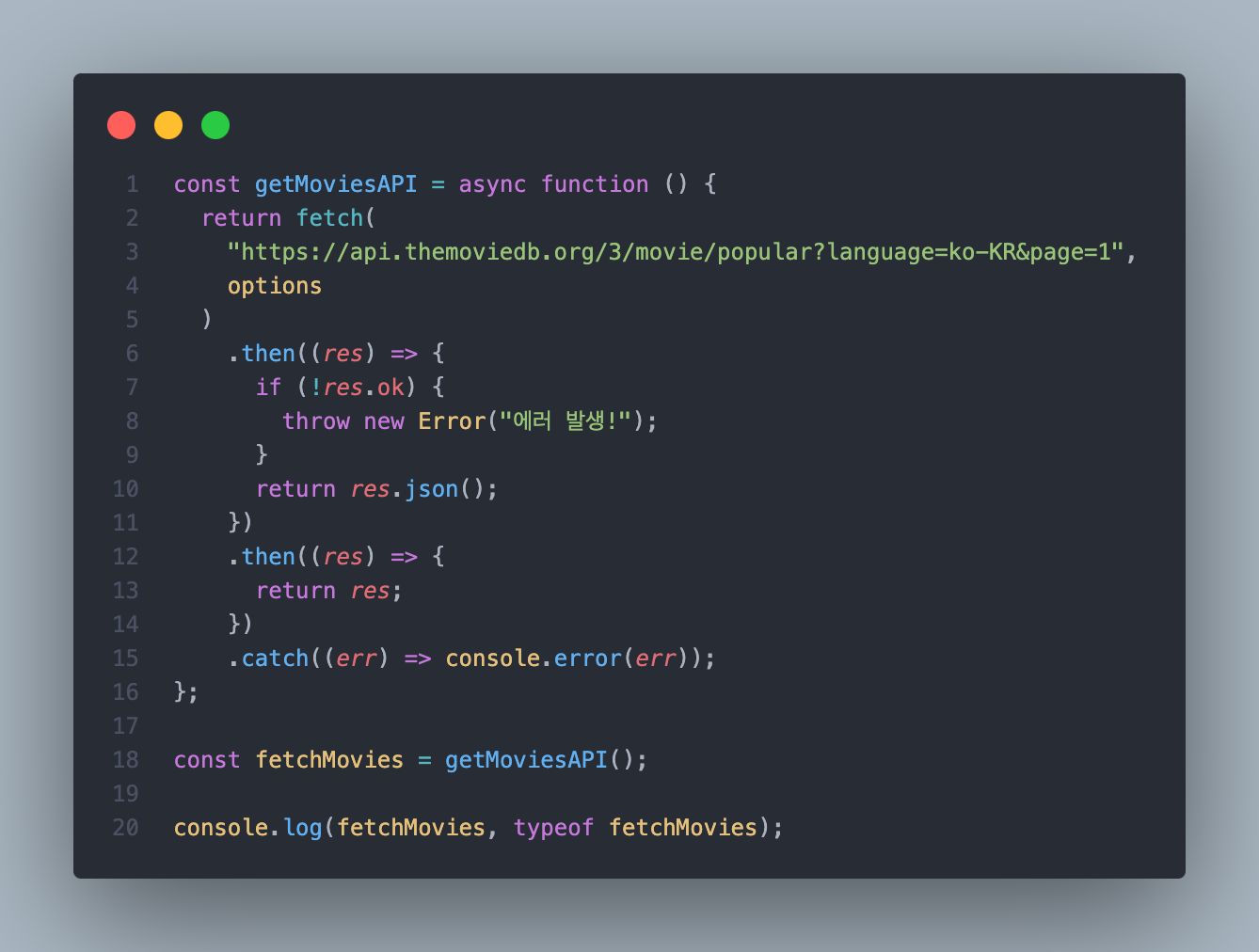
Task: Click the fetch call on line 2
Action: pos(329,218)
